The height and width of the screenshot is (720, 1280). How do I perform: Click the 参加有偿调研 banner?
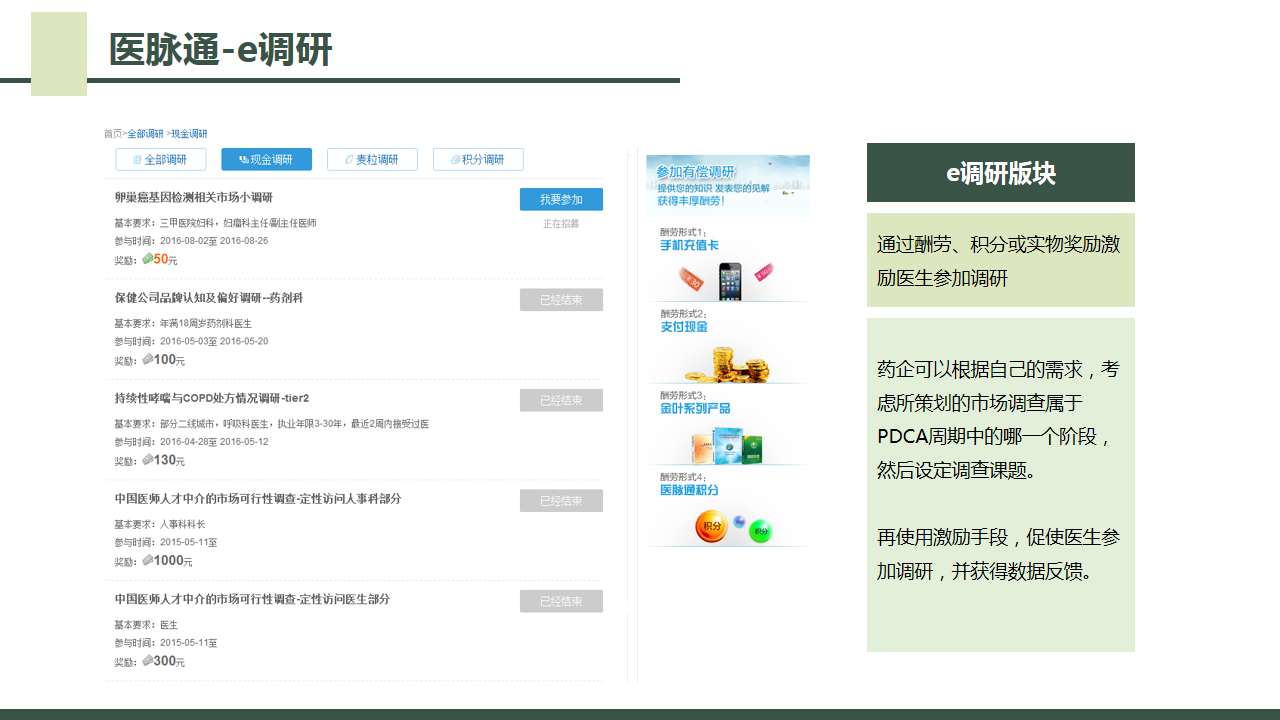point(728,185)
